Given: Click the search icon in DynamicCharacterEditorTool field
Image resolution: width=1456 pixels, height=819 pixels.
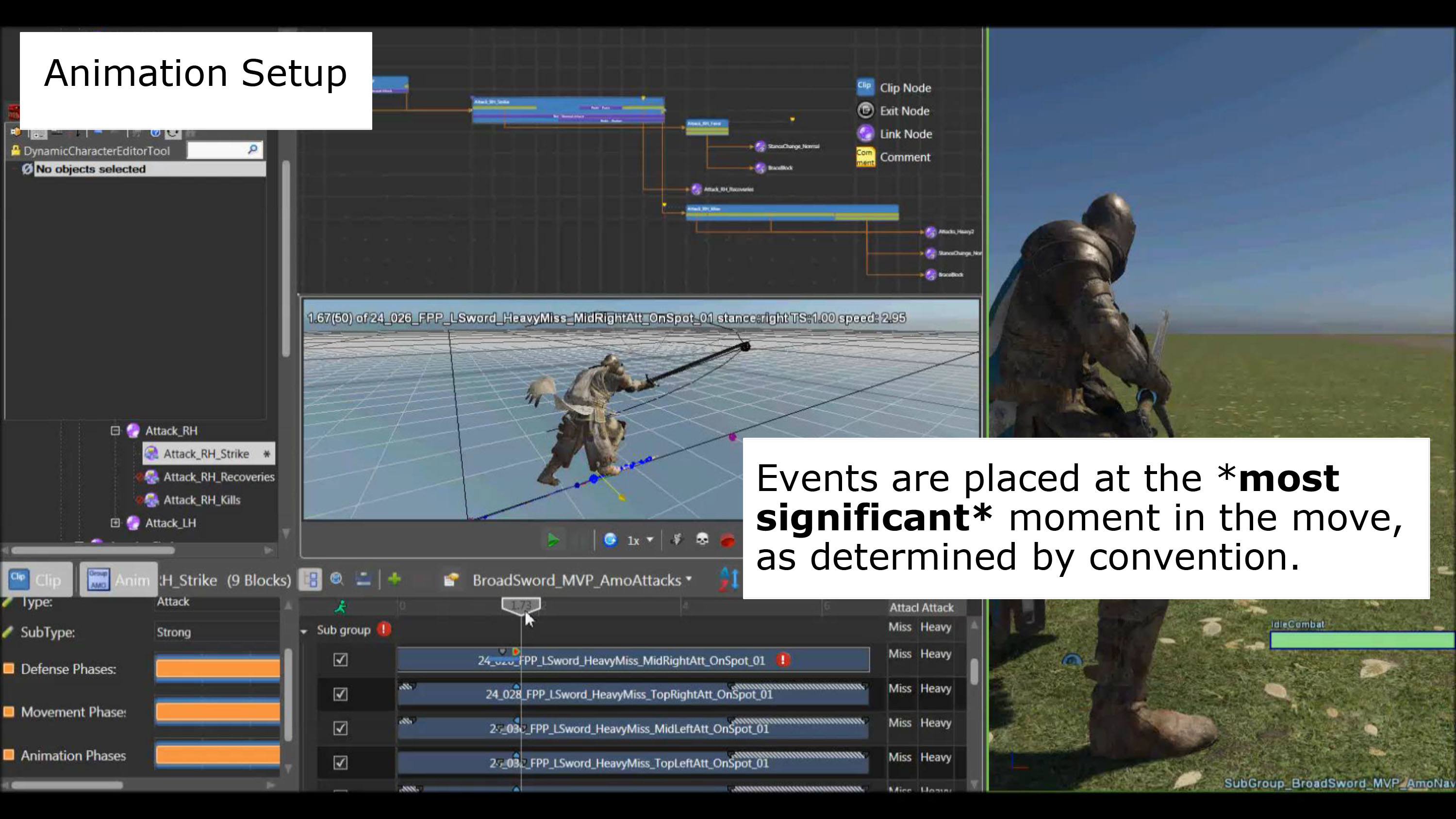Looking at the screenshot, I should [252, 150].
